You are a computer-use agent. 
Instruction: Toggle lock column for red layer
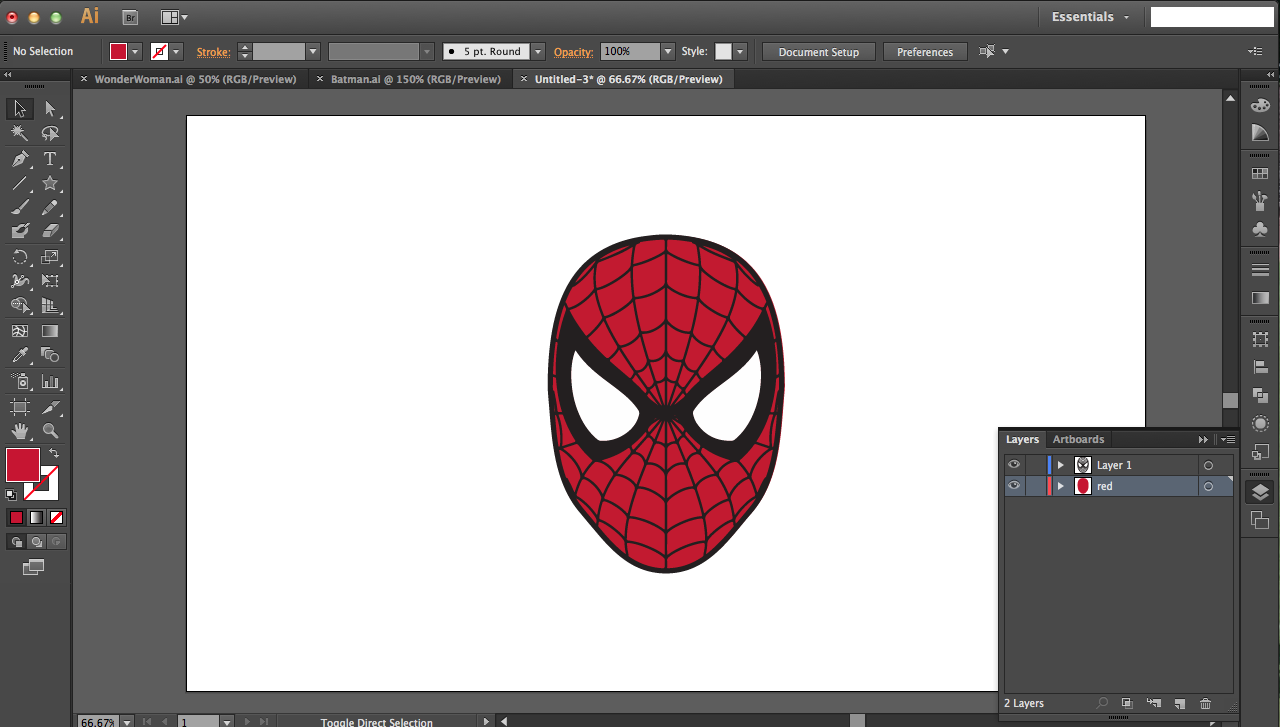pyautogui.click(x=1034, y=486)
